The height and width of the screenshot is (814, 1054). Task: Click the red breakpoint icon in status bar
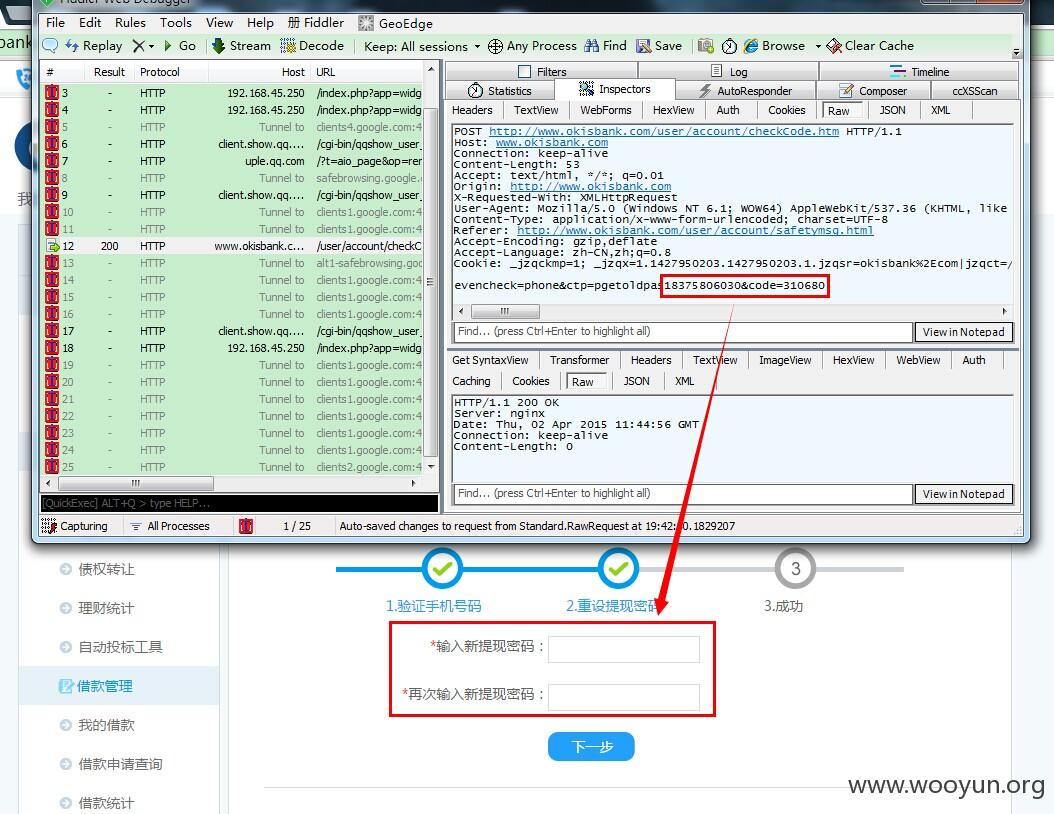point(246,526)
